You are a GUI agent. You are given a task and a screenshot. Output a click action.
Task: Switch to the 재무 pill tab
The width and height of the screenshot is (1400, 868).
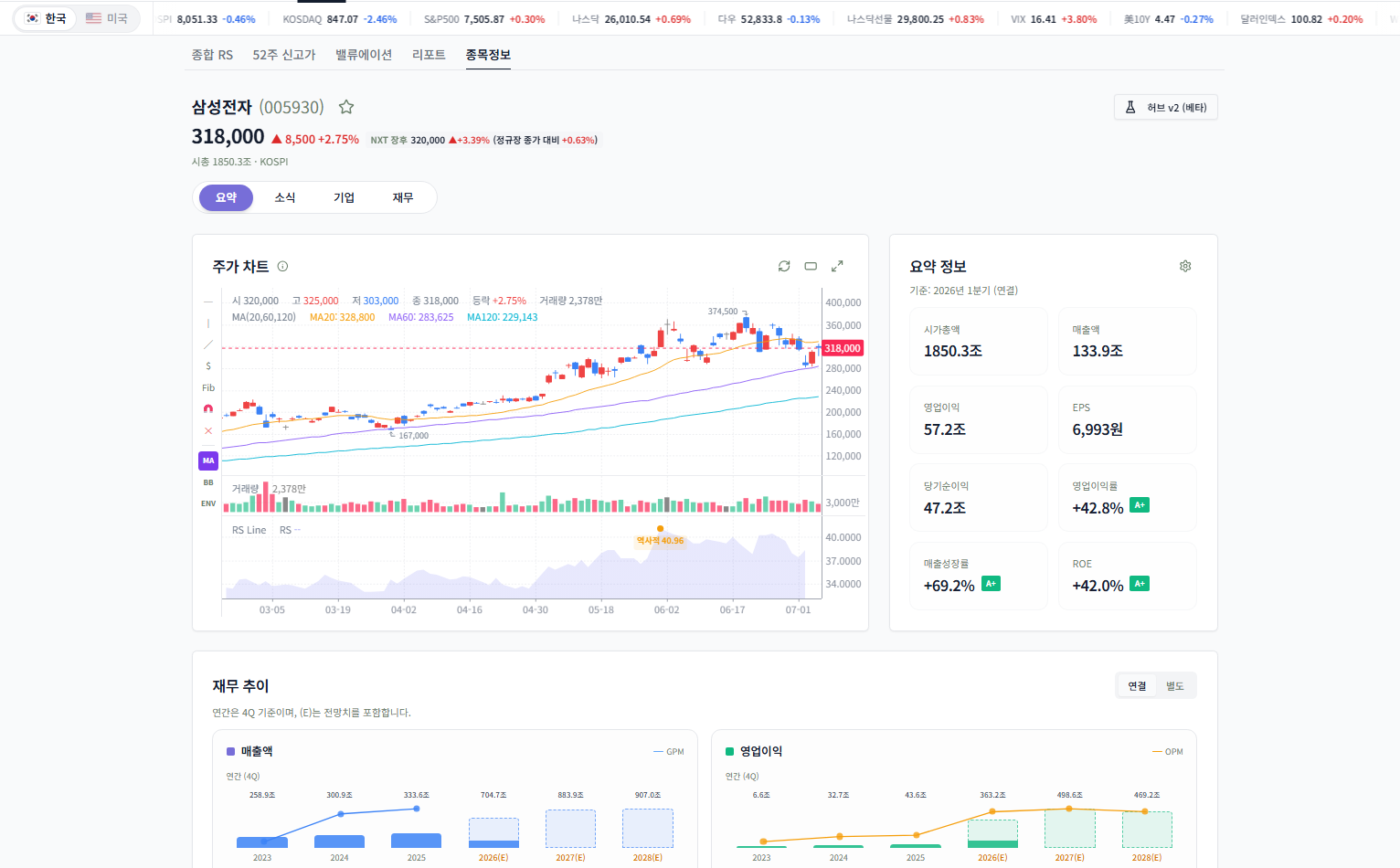click(x=403, y=197)
